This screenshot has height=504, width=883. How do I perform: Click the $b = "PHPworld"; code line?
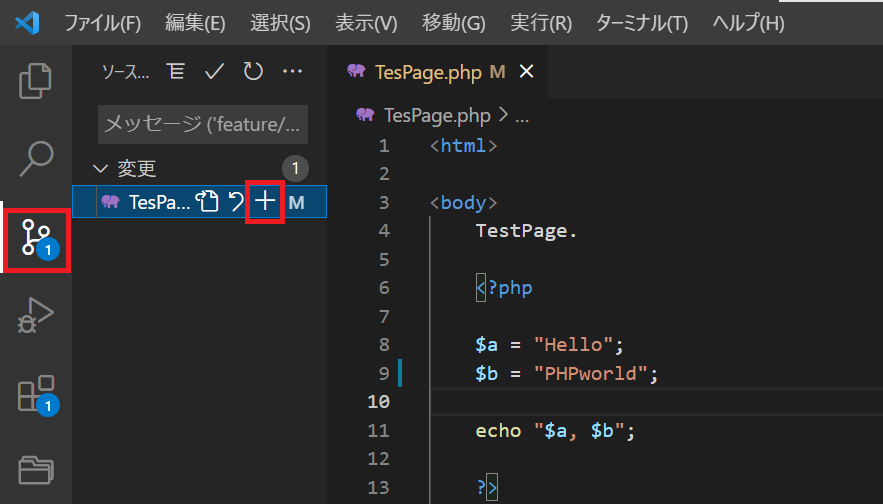coord(567,373)
